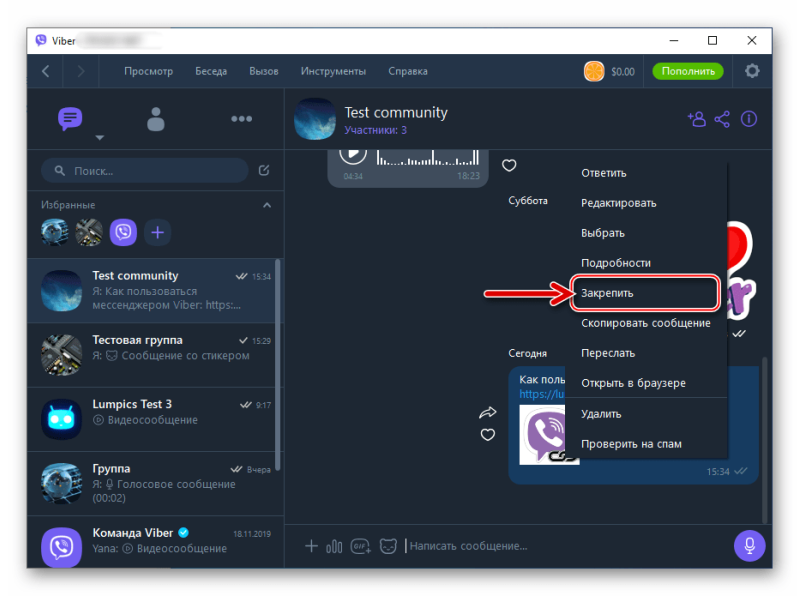Collapse the Избранные favorites section
Screen dimensions: 800x596
[267, 205]
